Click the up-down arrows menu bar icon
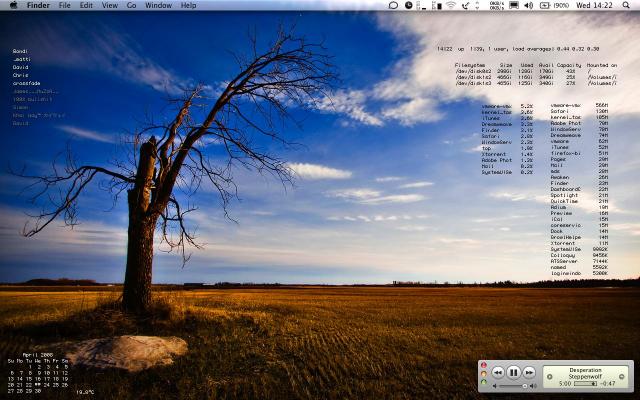The height and width of the screenshot is (400, 640). 477,5
